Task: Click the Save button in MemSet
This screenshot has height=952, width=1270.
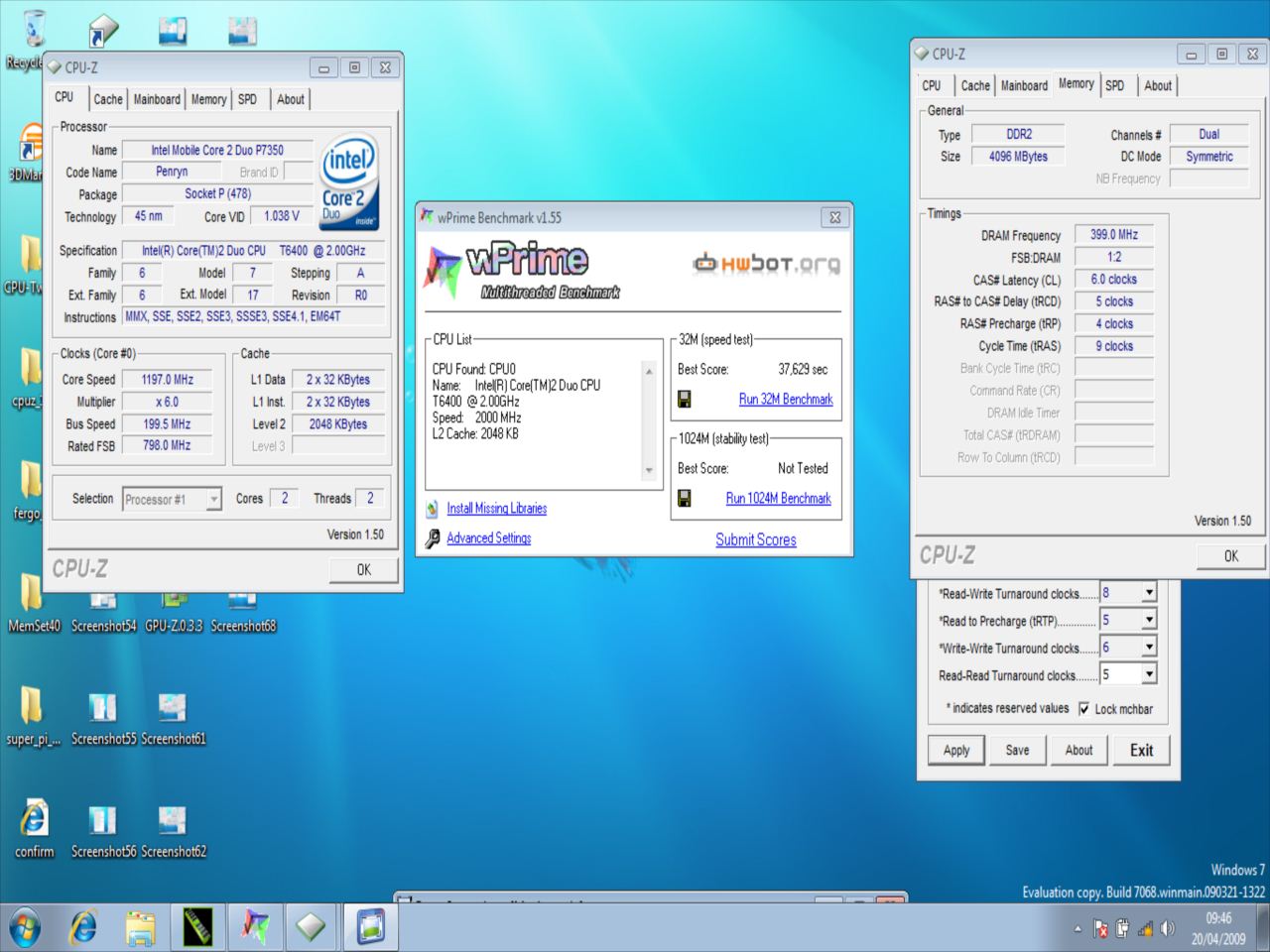Action: point(1018,751)
